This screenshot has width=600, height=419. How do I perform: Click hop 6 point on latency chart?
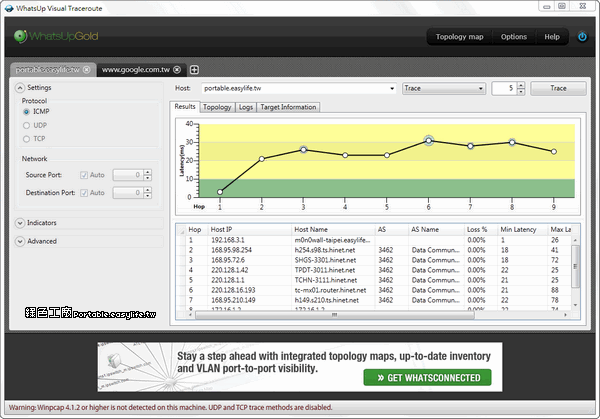click(x=429, y=141)
